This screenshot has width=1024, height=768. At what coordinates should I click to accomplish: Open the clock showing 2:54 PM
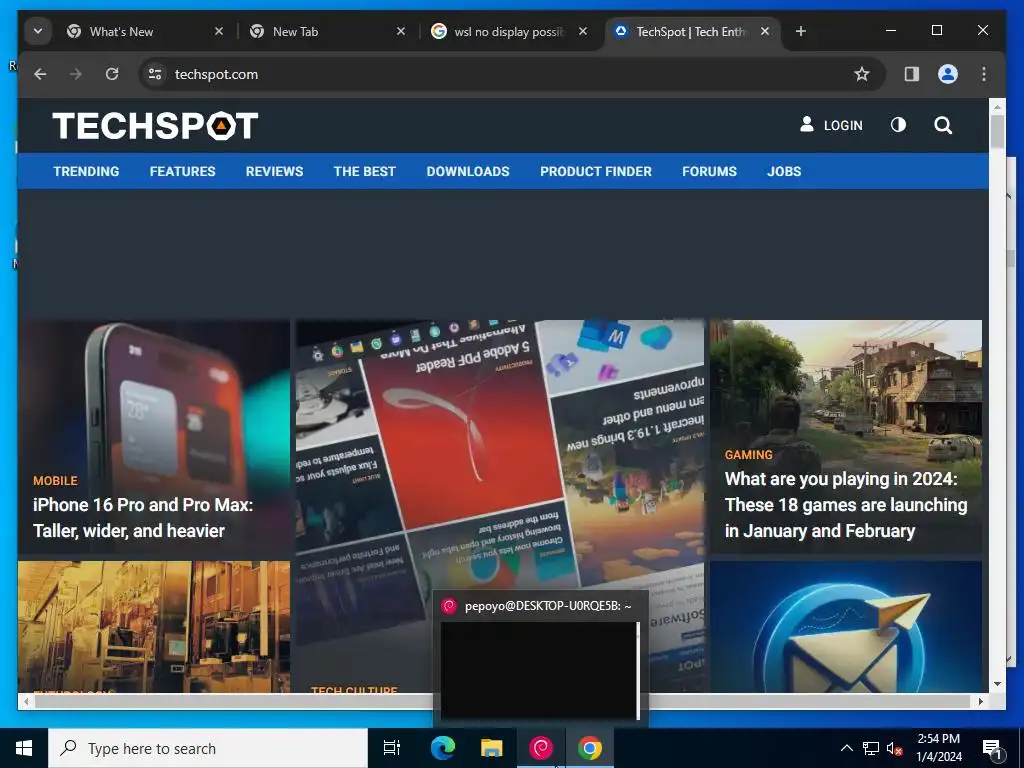pos(939,748)
